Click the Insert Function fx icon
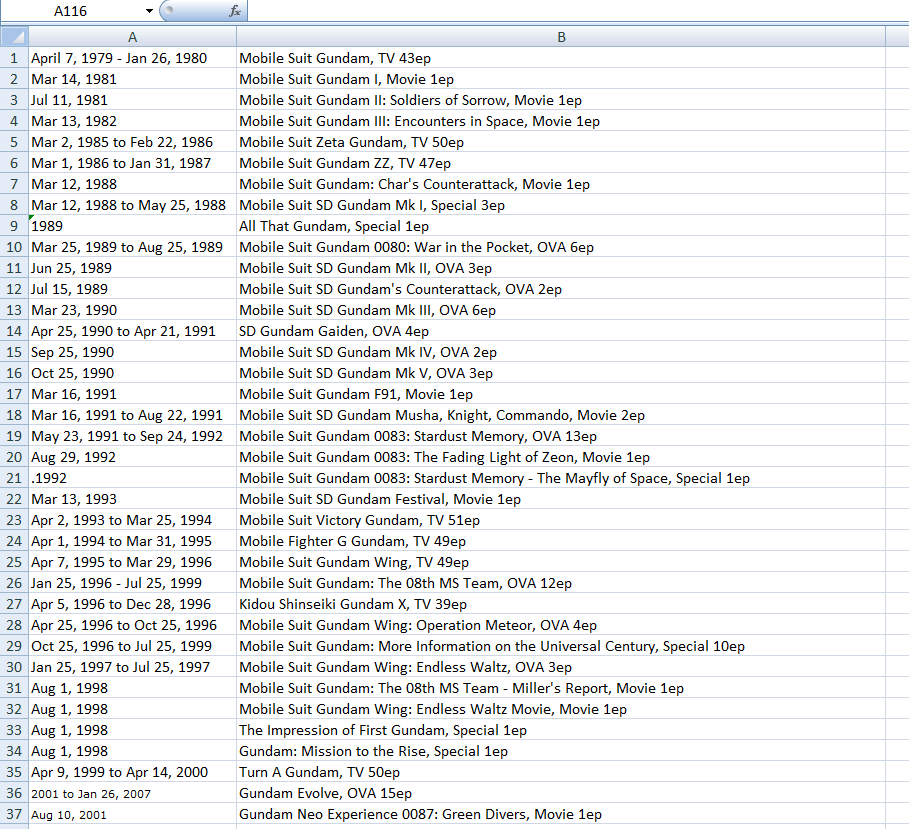The image size is (909, 829). pos(235,11)
